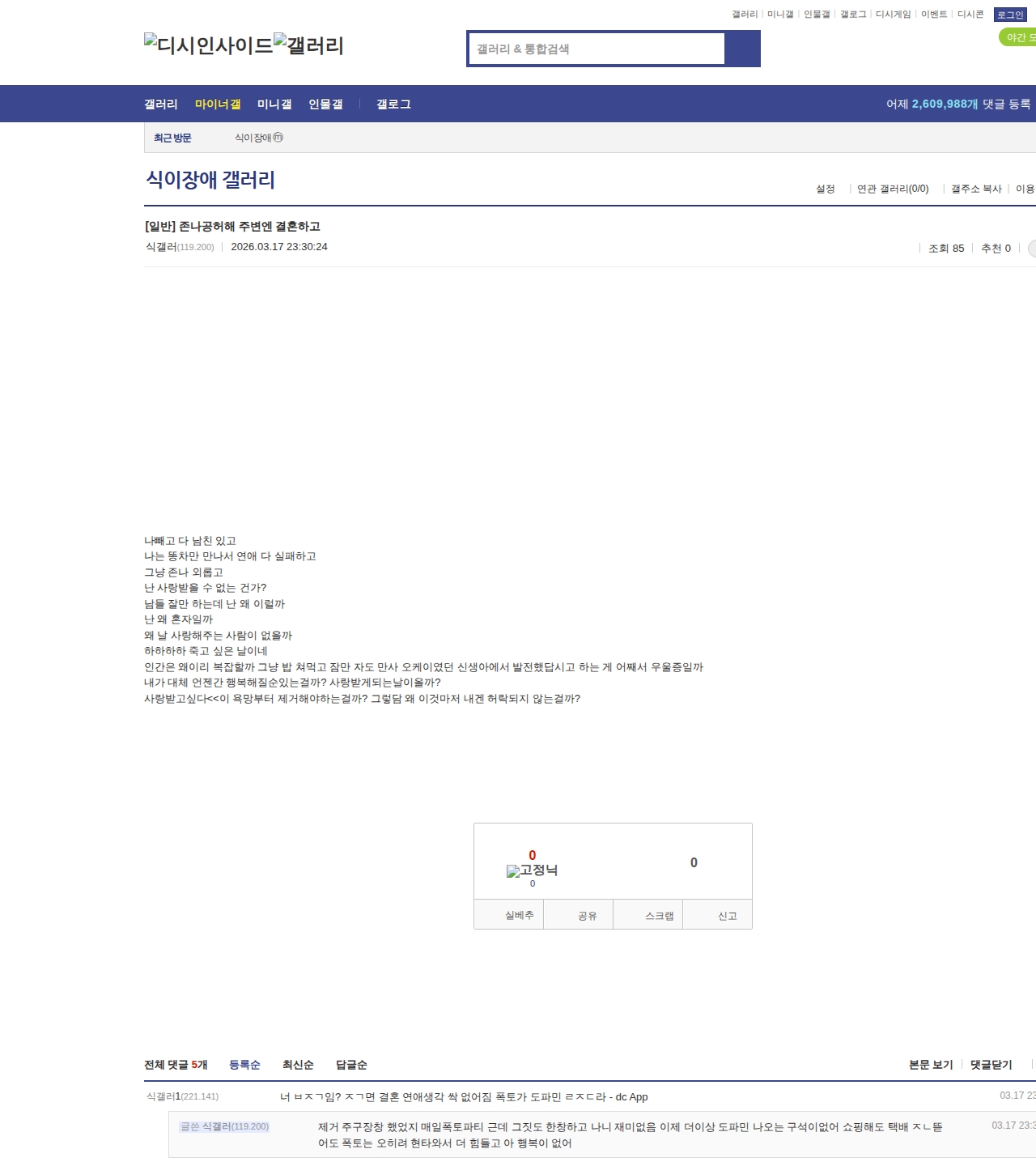Click the post line 난 왜 혼자일까

(x=179, y=619)
